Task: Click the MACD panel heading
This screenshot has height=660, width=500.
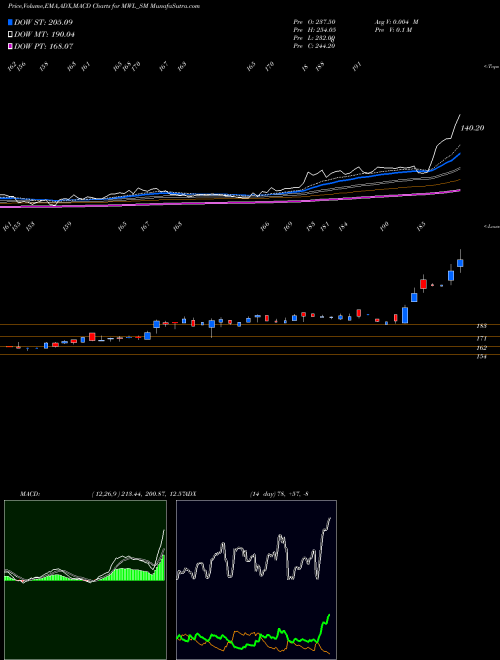Action: tap(30, 494)
